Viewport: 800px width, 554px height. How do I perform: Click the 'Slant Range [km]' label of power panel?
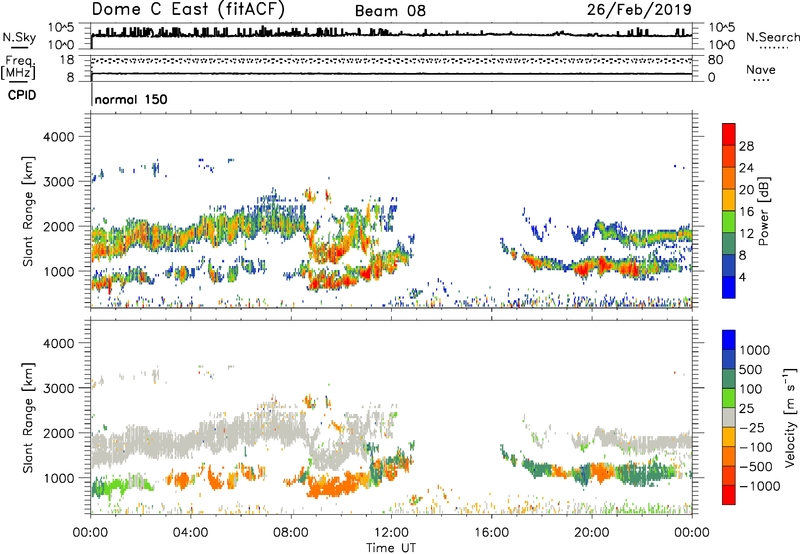28,211
